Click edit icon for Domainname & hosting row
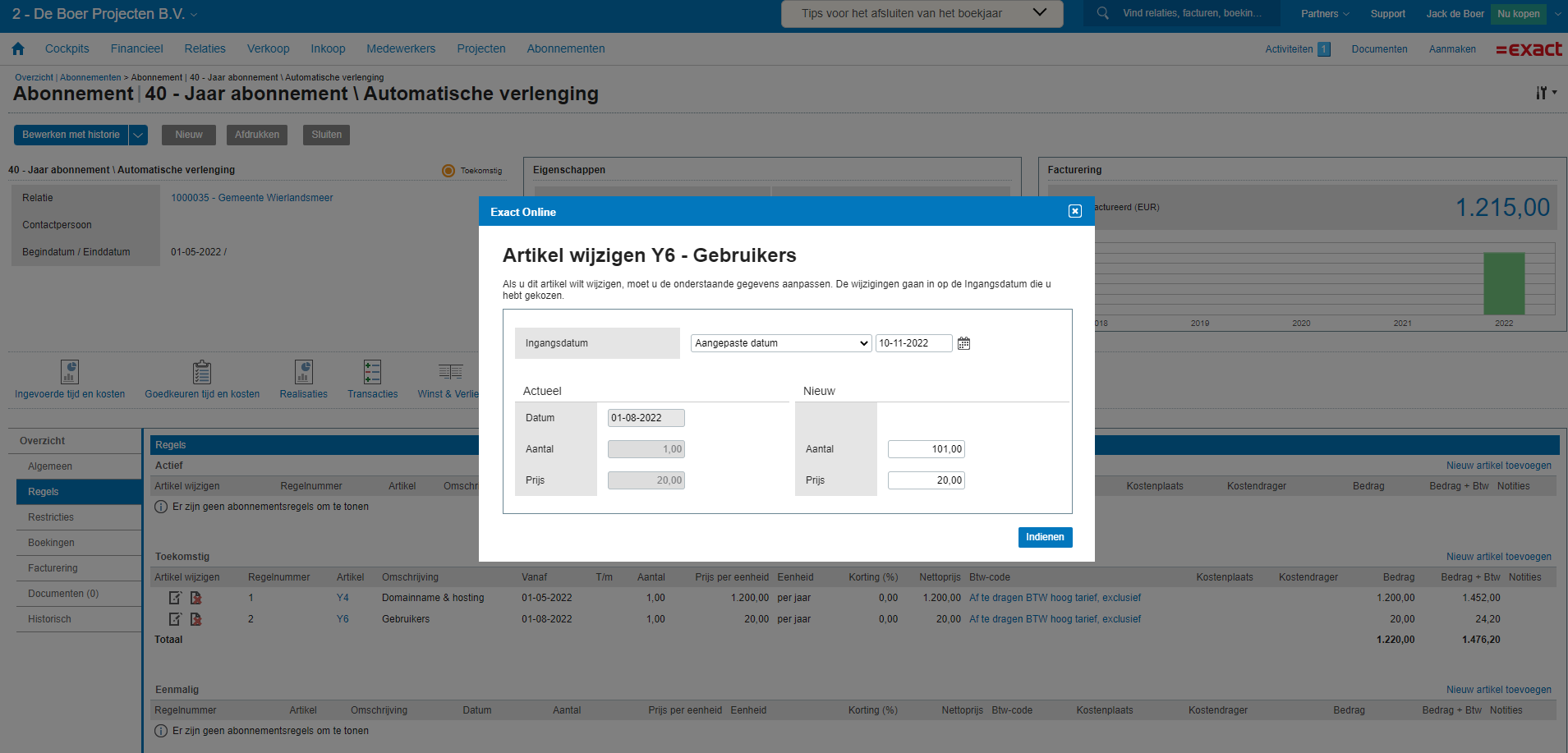This screenshot has width=1568, height=753. (x=175, y=598)
